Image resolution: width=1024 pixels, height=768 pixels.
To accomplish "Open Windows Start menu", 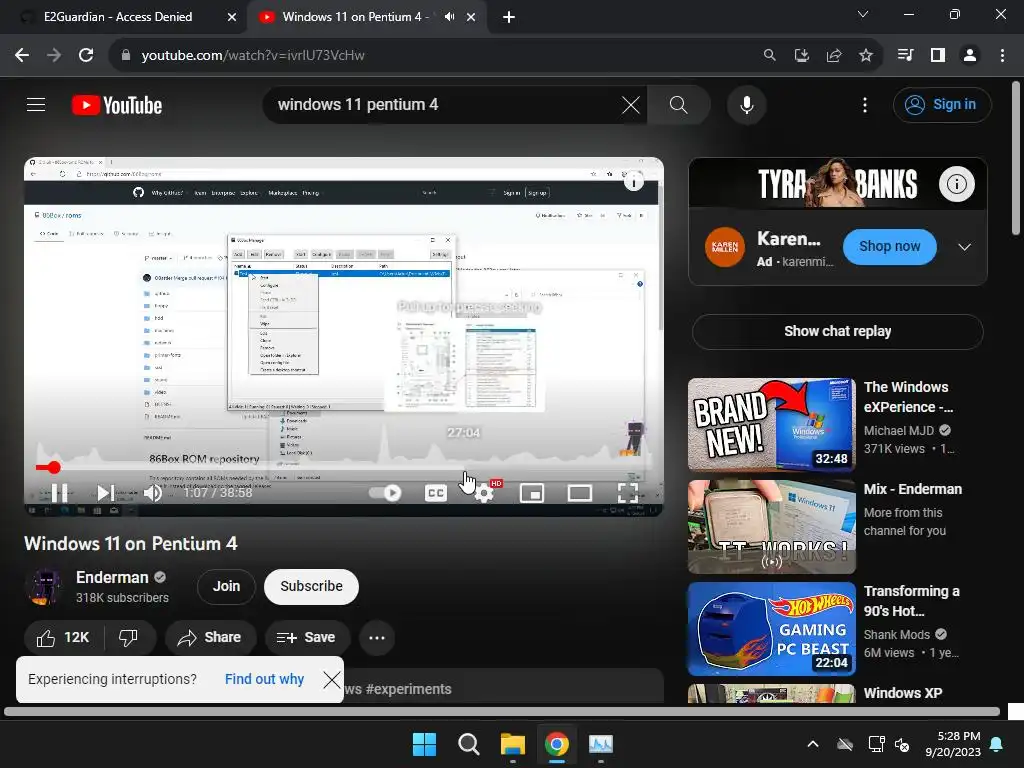I will 424,744.
